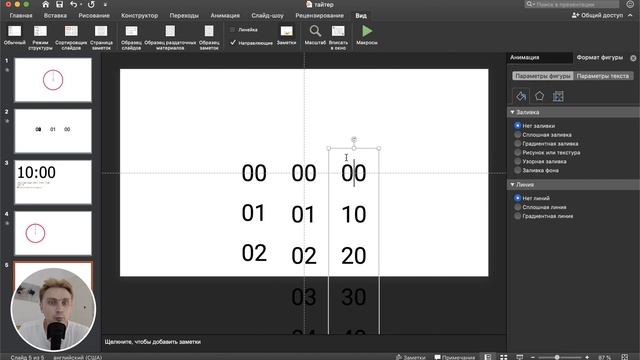Collapse the Линия section
The image size is (640, 360).
pos(512,185)
